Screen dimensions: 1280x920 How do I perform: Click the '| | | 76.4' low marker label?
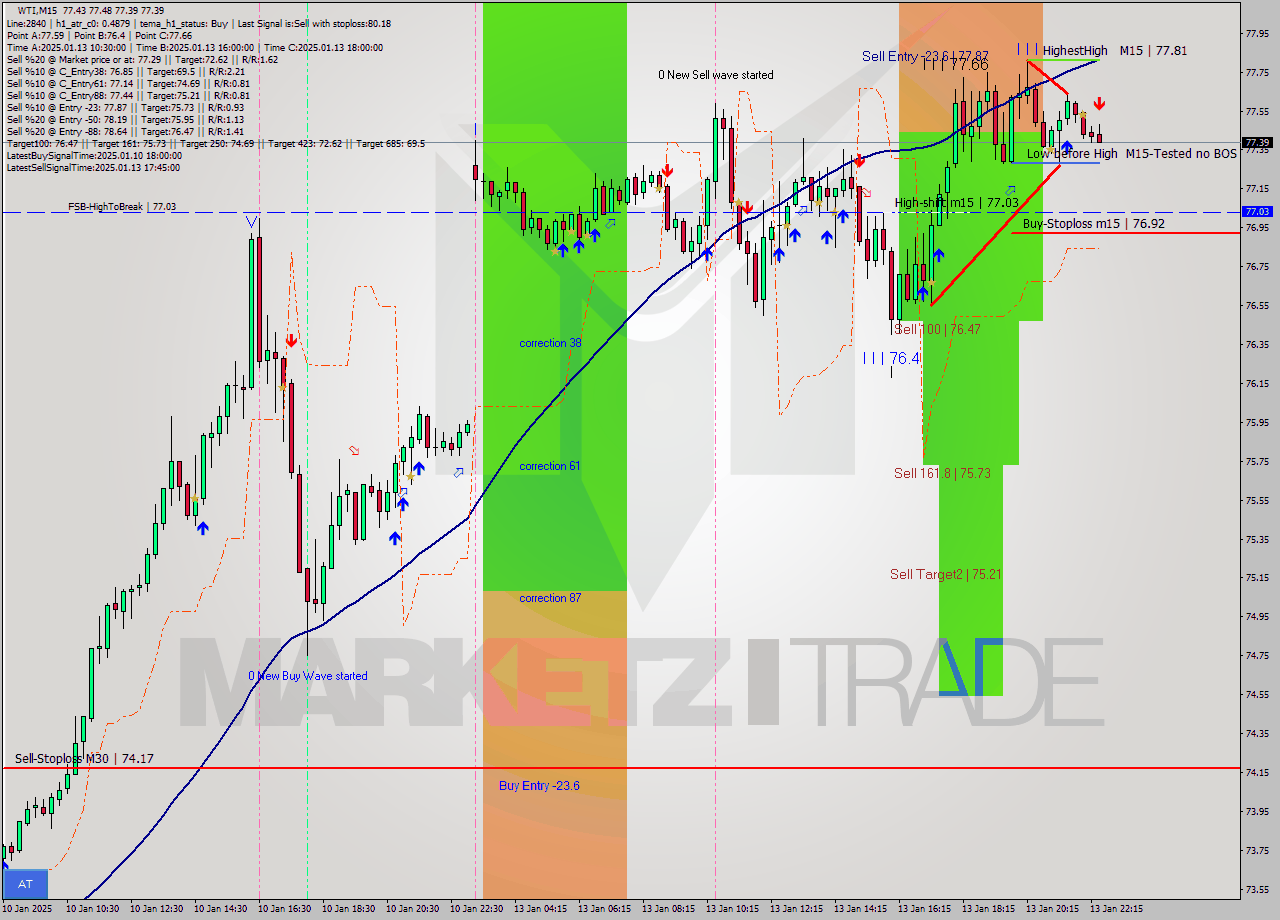tap(891, 357)
